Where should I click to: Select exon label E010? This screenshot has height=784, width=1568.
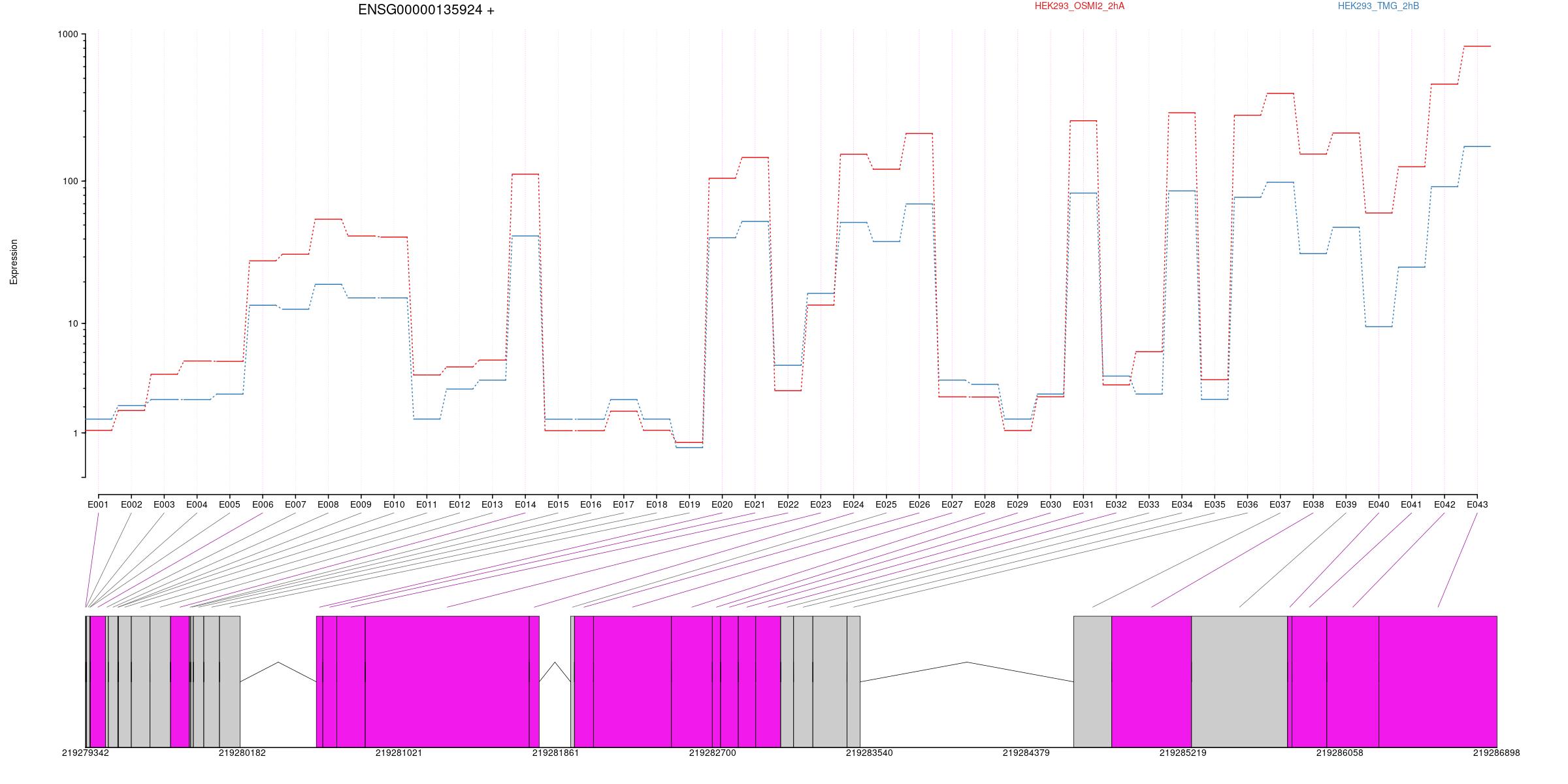[394, 504]
